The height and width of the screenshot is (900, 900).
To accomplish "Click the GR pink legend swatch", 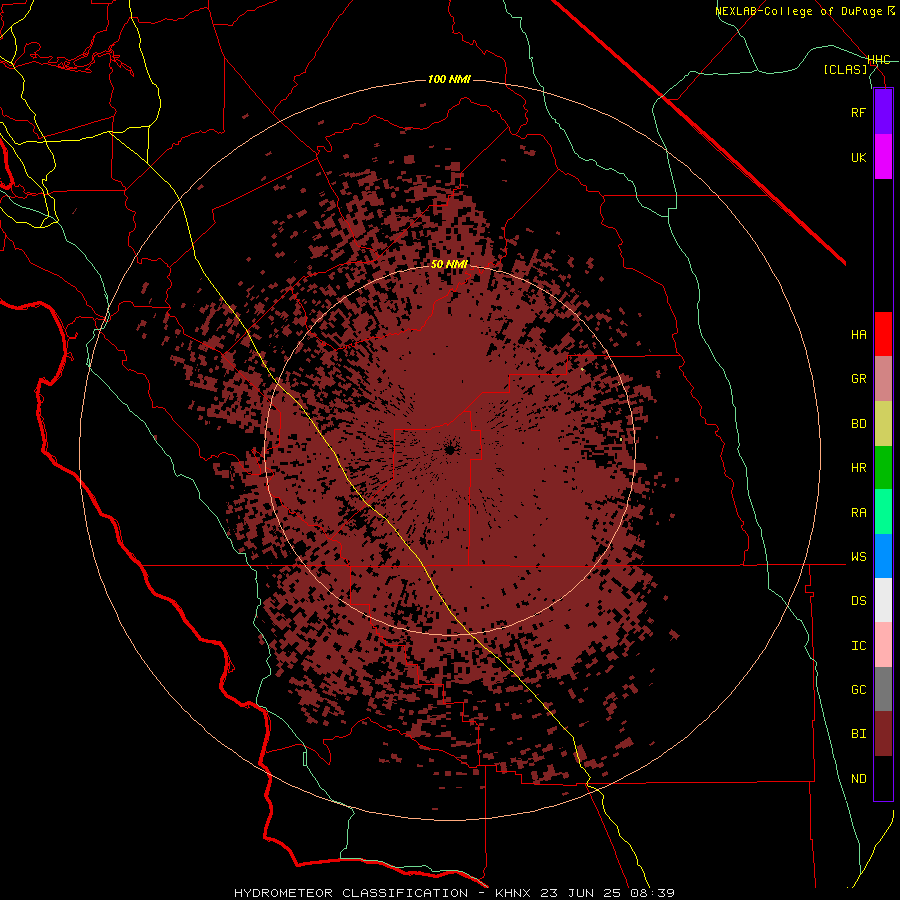I will click(x=883, y=379).
